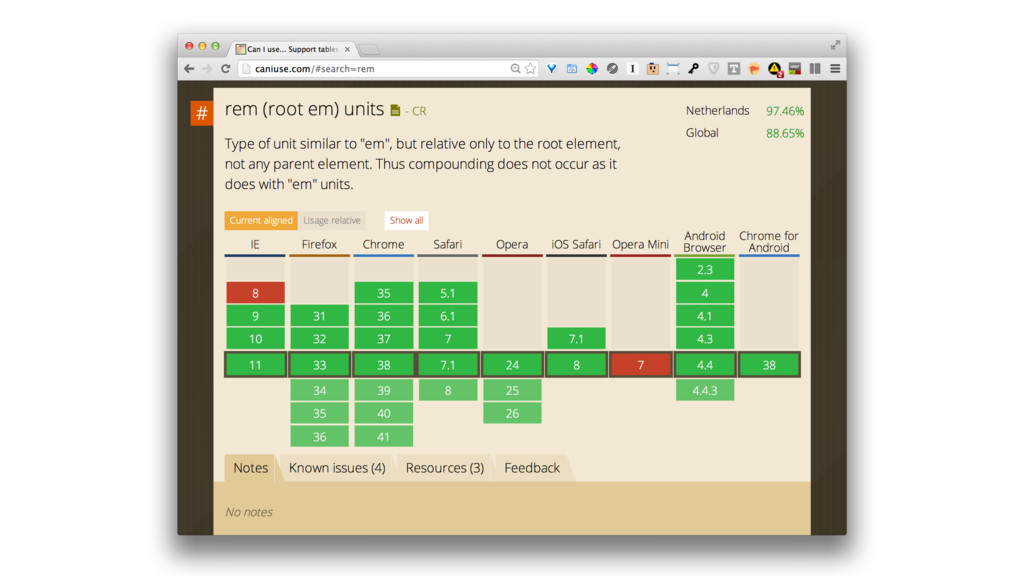Click the IE column header
Viewport: 1024px width, 576px height.
[x=255, y=244]
